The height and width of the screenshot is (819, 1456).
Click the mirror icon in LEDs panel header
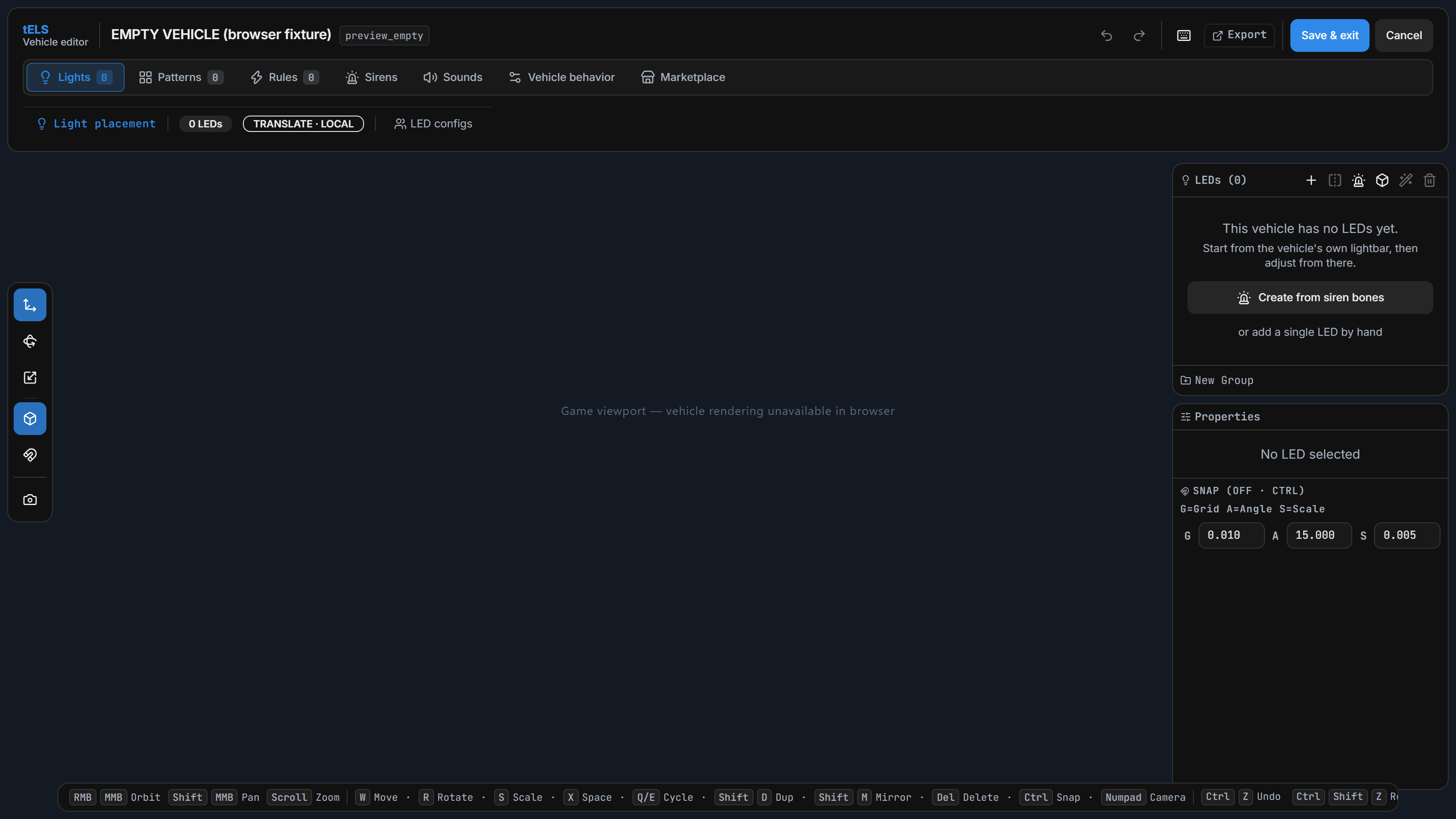coord(1335,180)
